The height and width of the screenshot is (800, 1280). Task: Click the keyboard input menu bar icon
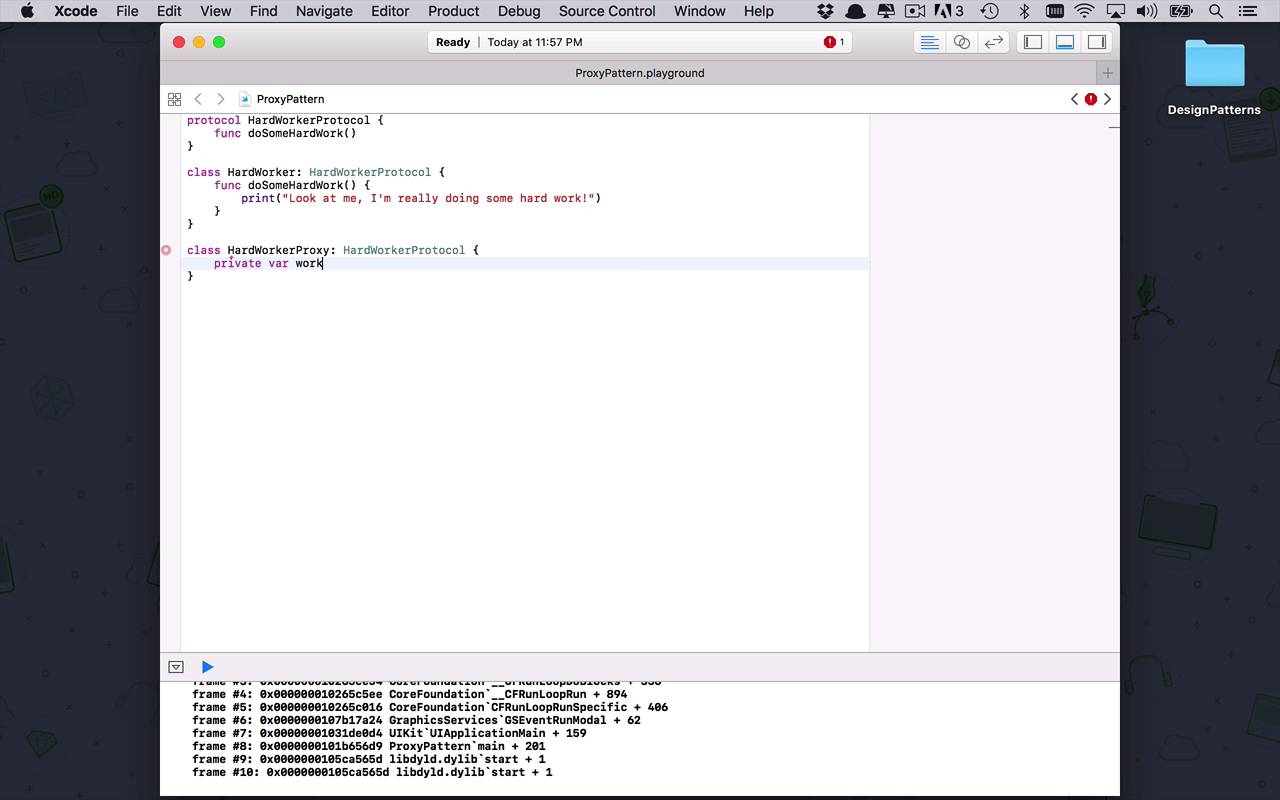(x=1054, y=11)
